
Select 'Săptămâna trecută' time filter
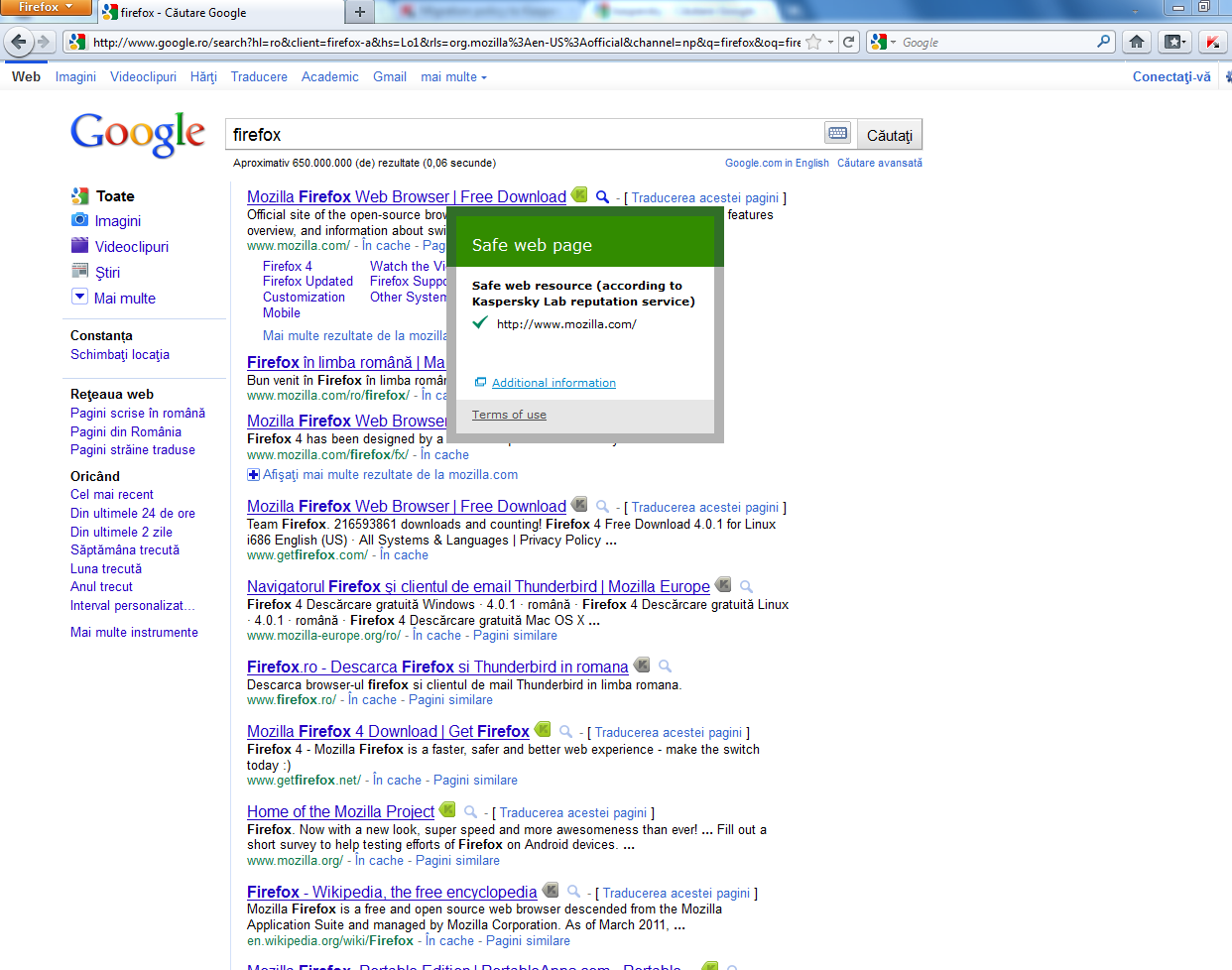[125, 549]
